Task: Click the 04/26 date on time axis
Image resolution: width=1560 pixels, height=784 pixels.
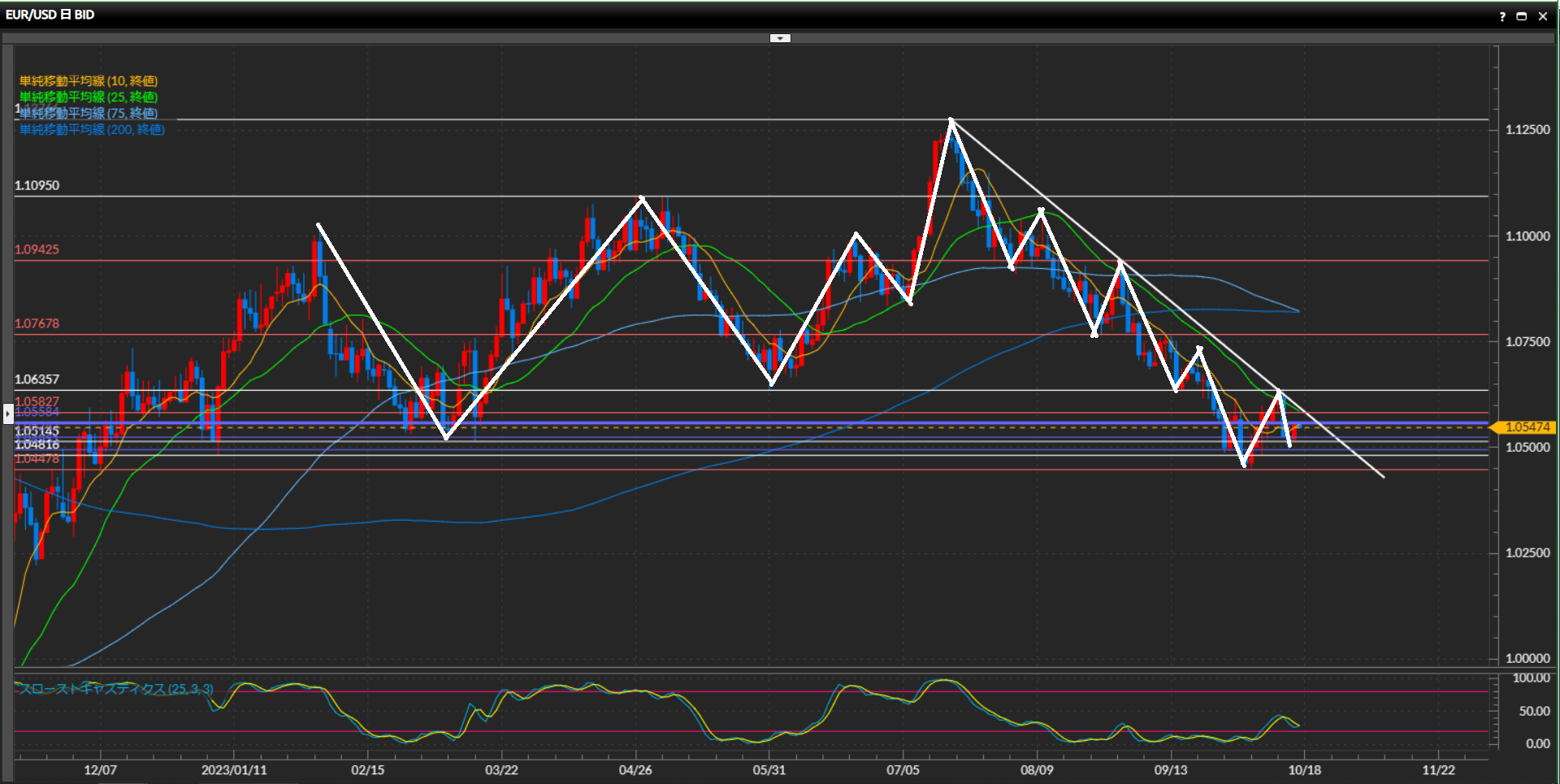Action: 635,770
